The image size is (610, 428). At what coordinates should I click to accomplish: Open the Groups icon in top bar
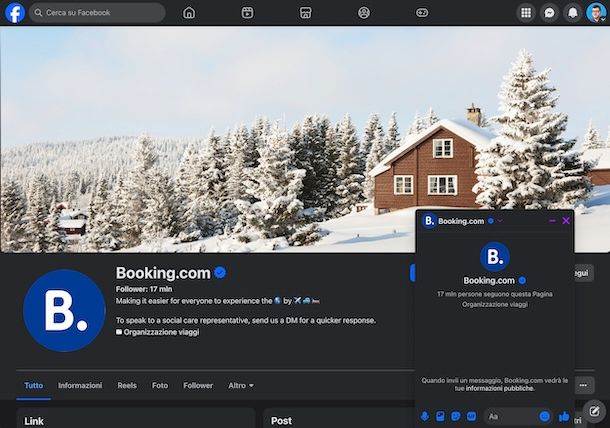click(364, 13)
